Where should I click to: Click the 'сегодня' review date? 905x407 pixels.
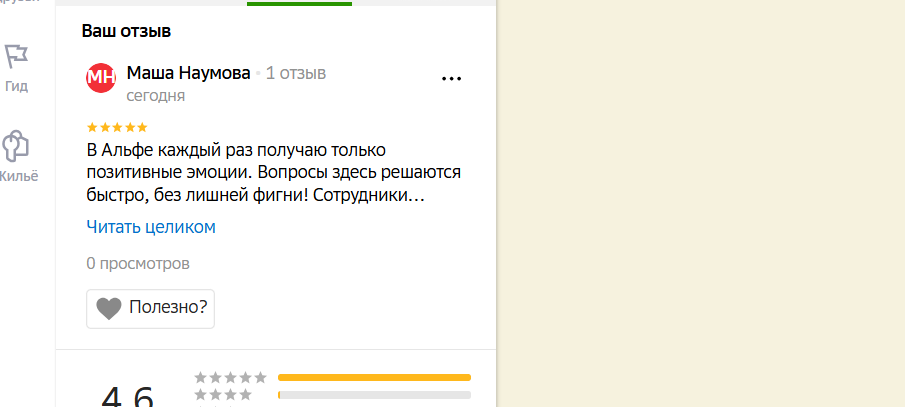tap(156, 96)
